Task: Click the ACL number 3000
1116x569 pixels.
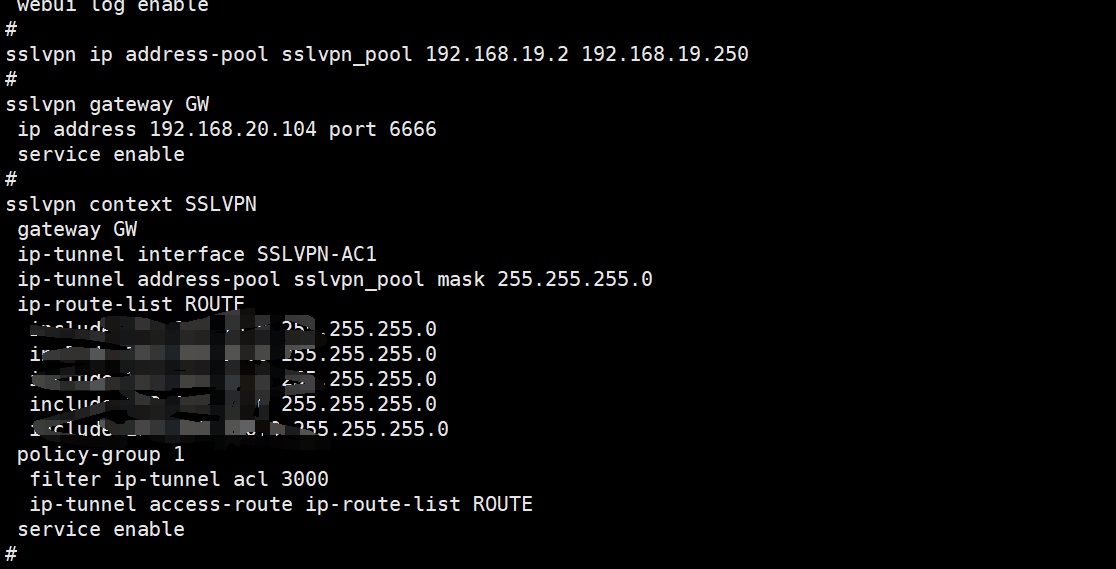Action: tap(304, 479)
